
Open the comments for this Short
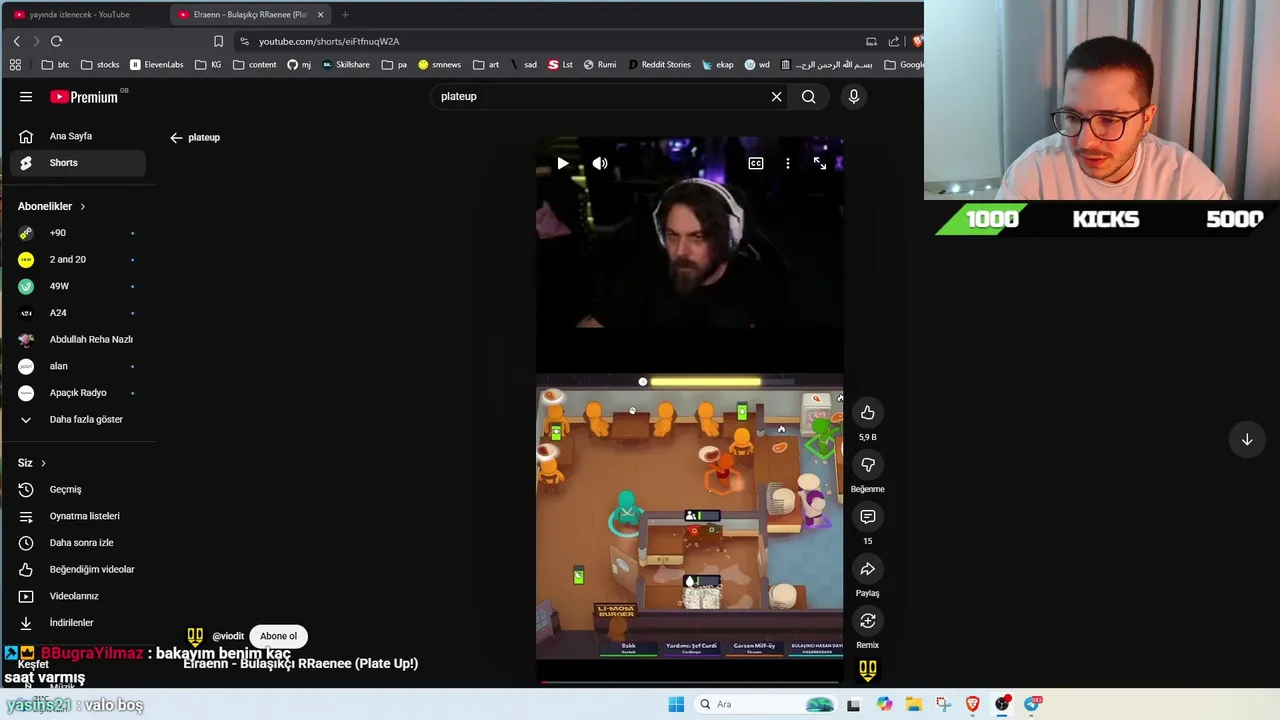click(867, 517)
